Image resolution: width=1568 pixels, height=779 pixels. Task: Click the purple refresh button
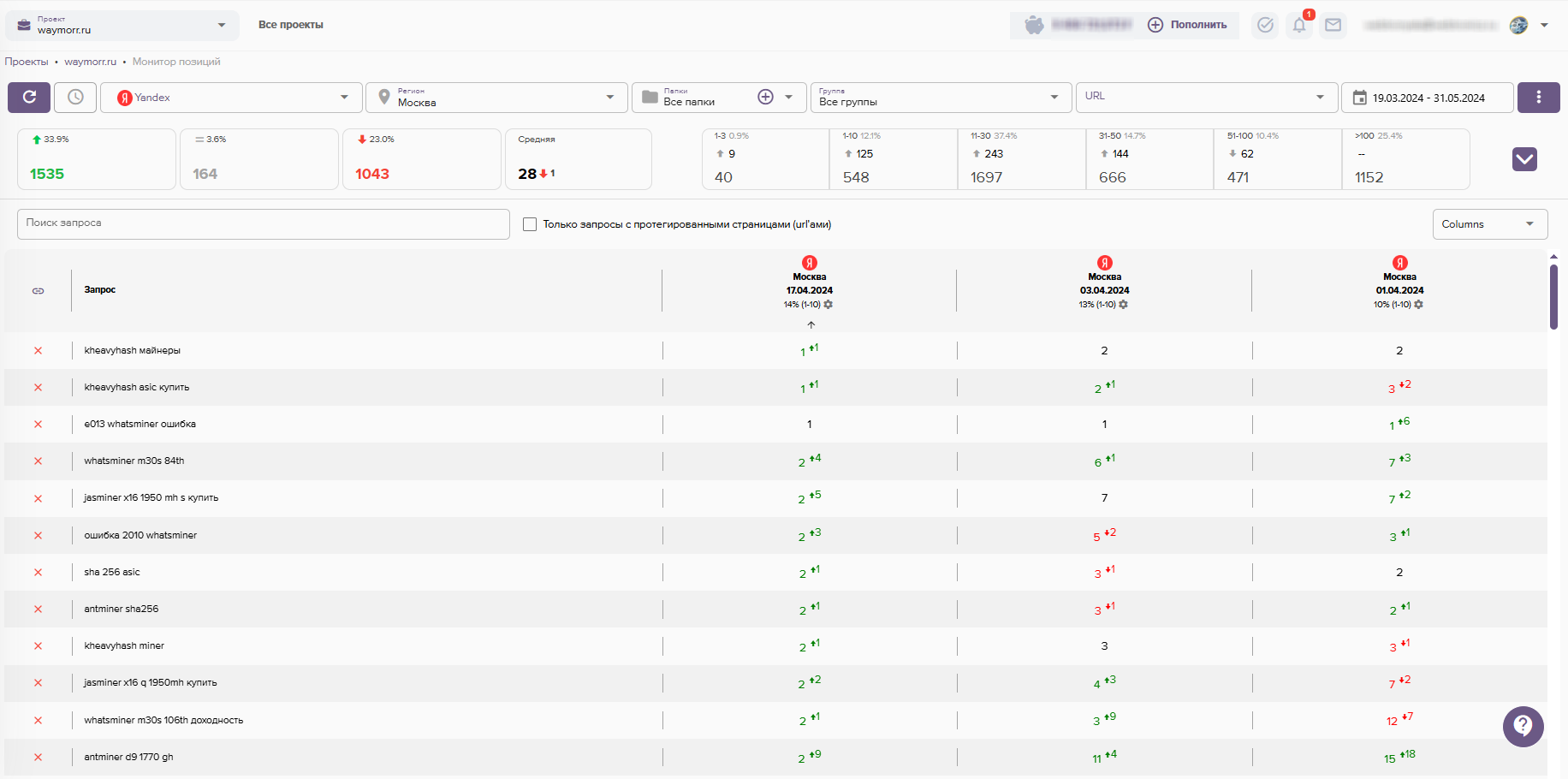pyautogui.click(x=29, y=98)
